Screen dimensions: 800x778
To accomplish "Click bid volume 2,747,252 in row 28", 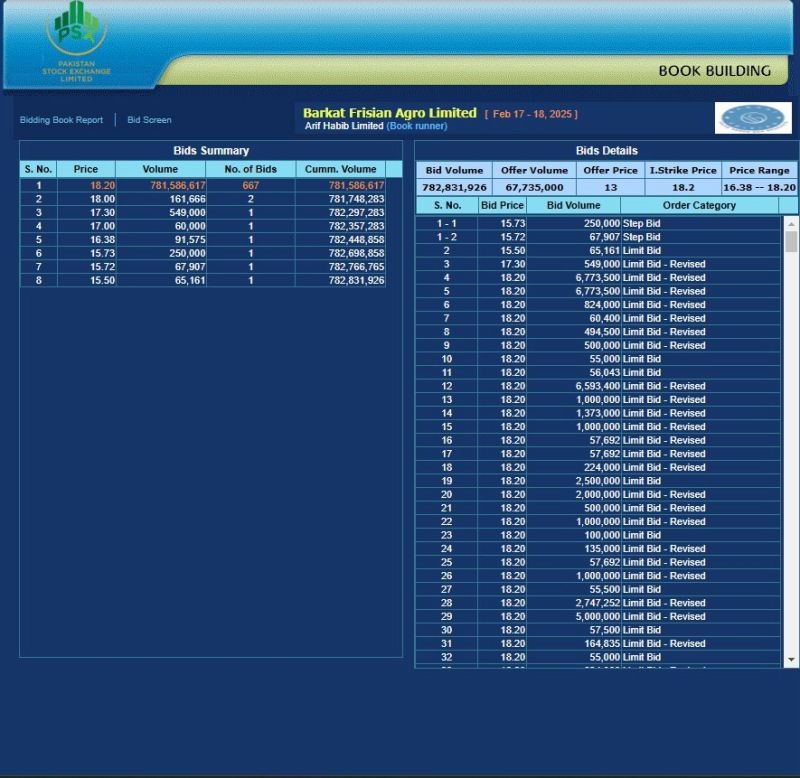I will 598,603.
